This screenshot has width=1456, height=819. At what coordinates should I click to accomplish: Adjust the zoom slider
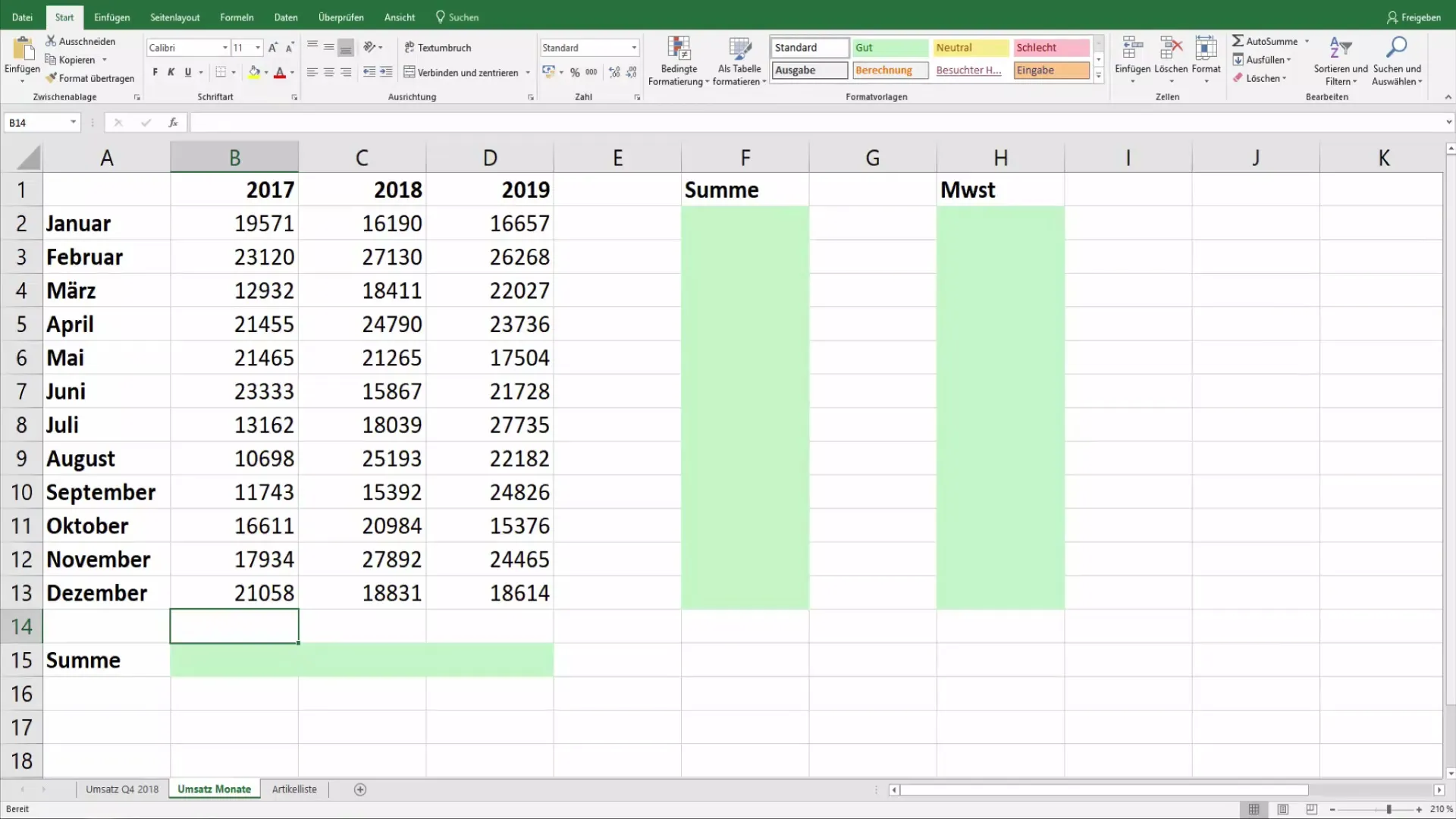(x=1389, y=809)
